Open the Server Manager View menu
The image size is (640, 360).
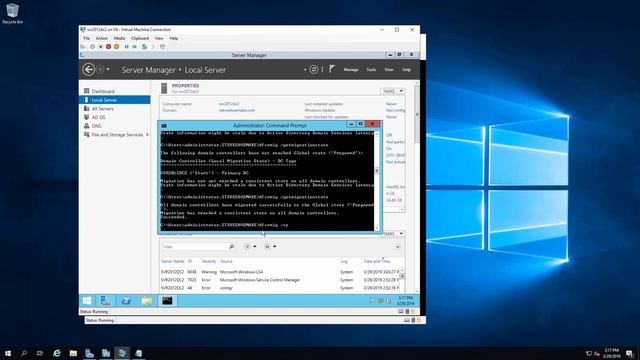point(389,70)
